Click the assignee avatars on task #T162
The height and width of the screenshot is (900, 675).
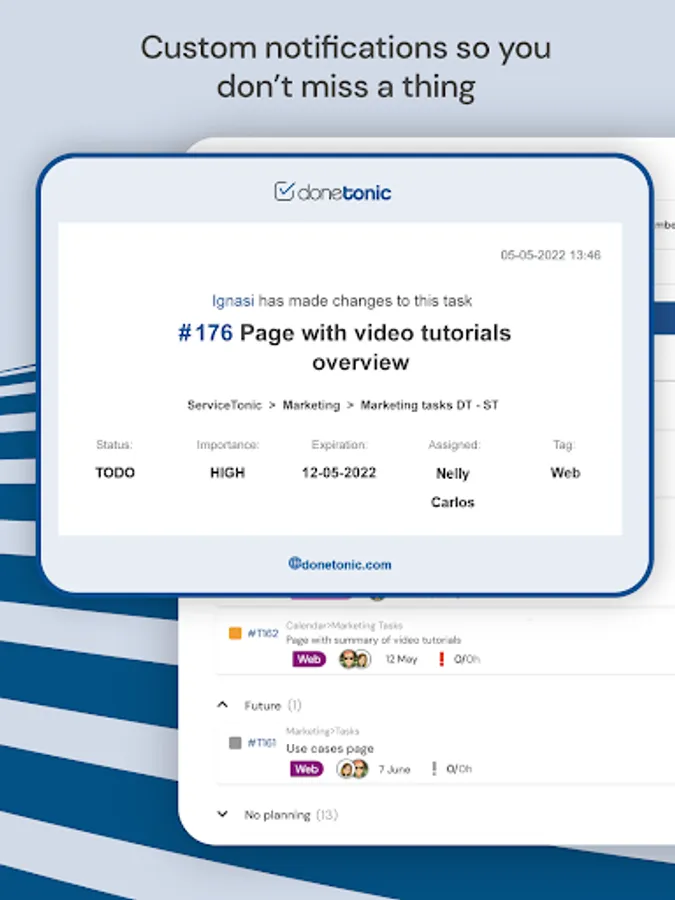(x=355, y=659)
